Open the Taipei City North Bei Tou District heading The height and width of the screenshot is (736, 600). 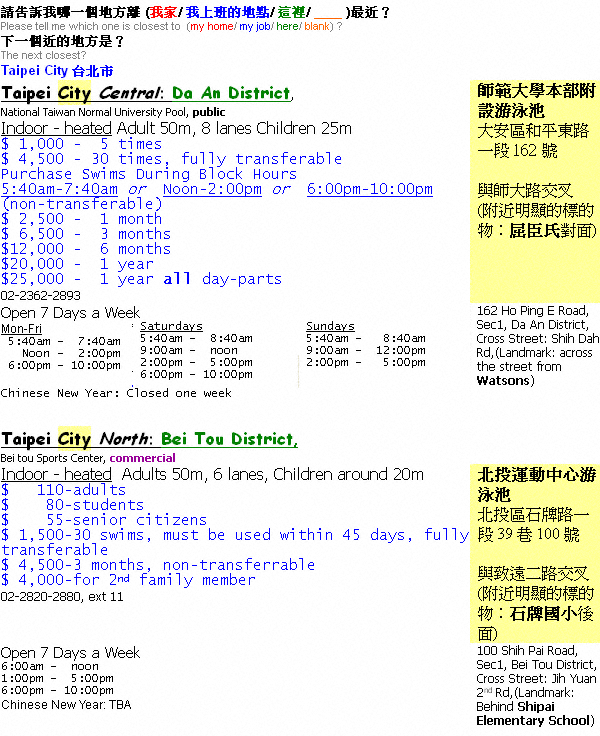pyautogui.click(x=148, y=439)
